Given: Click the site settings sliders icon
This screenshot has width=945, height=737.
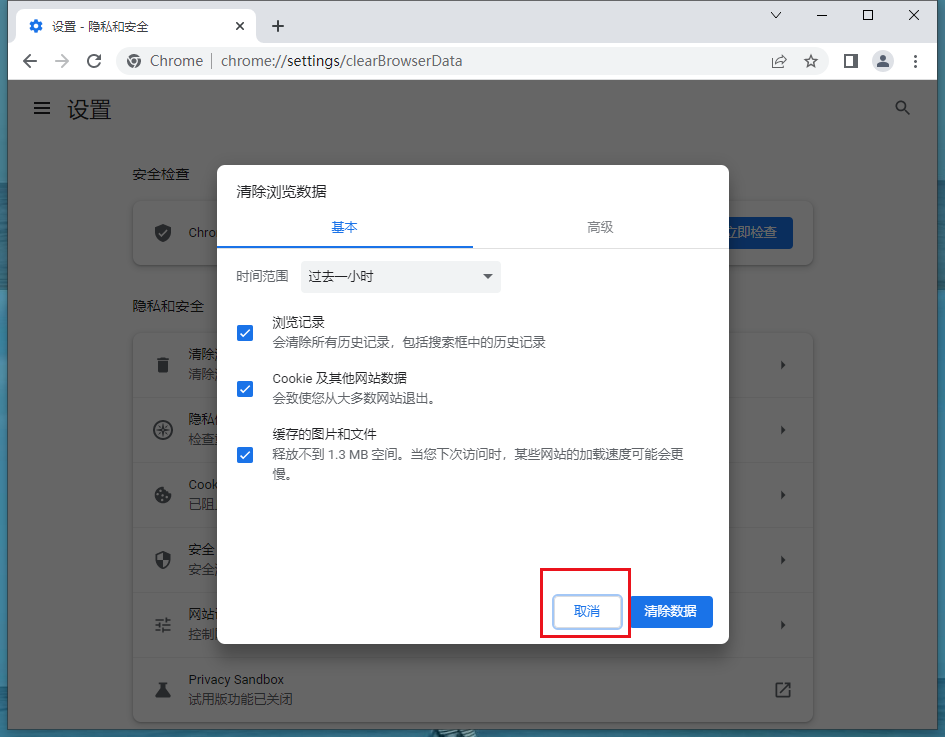Looking at the screenshot, I should tap(163, 625).
